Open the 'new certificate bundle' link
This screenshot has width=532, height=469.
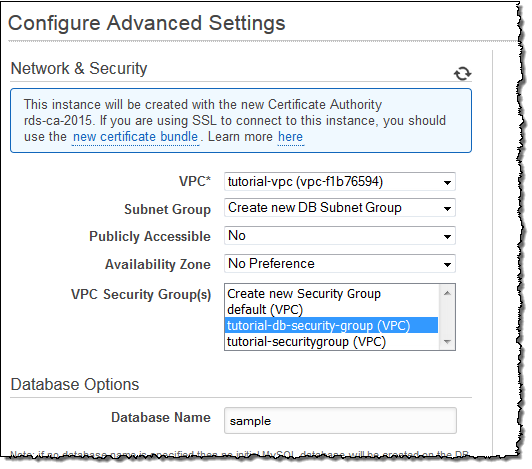[135, 137]
